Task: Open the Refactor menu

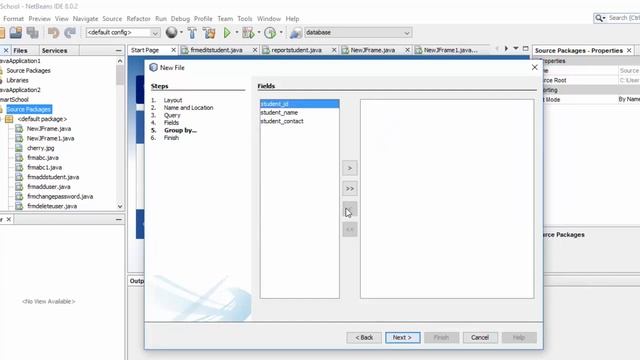Action: point(138,19)
